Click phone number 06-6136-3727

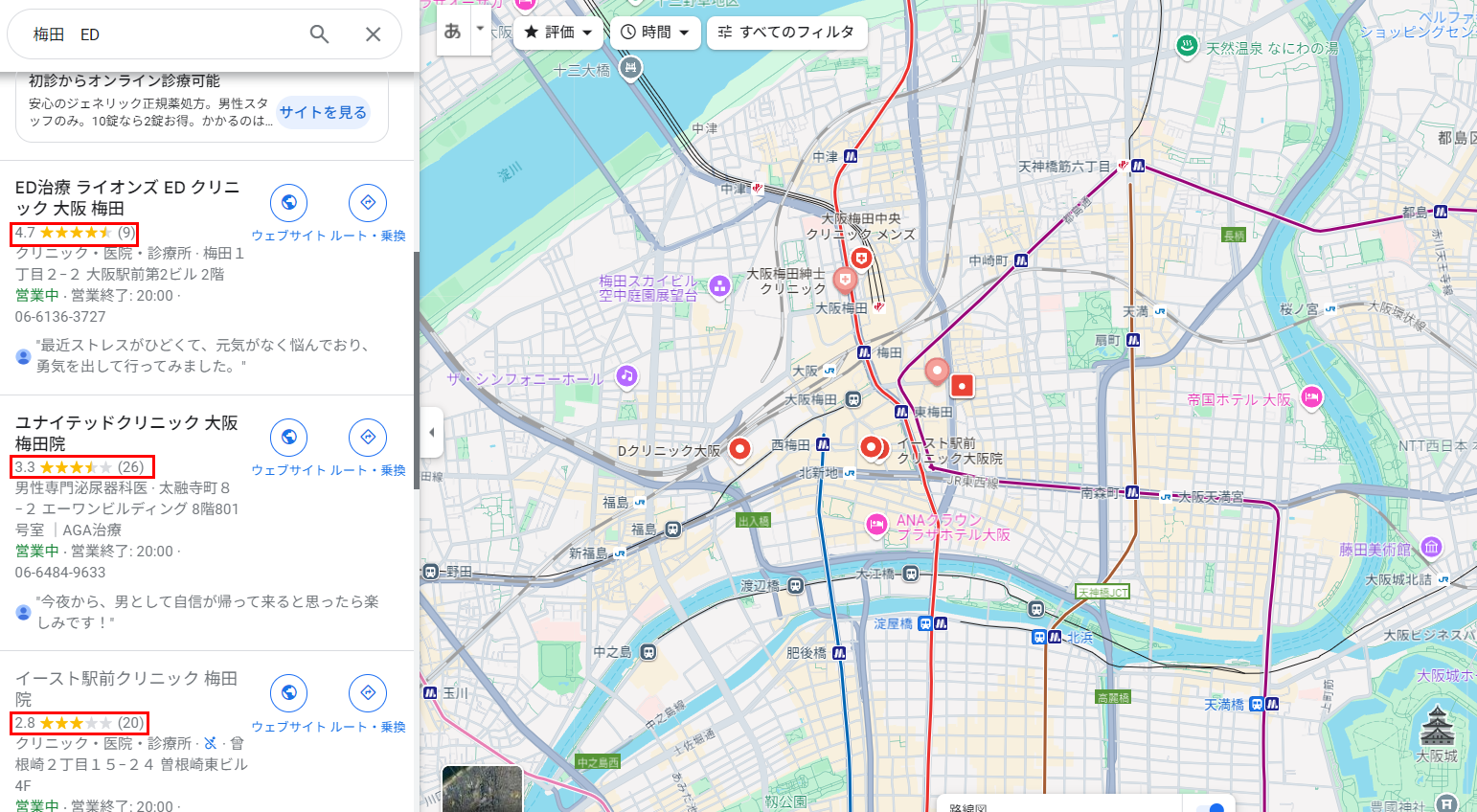click(x=60, y=317)
